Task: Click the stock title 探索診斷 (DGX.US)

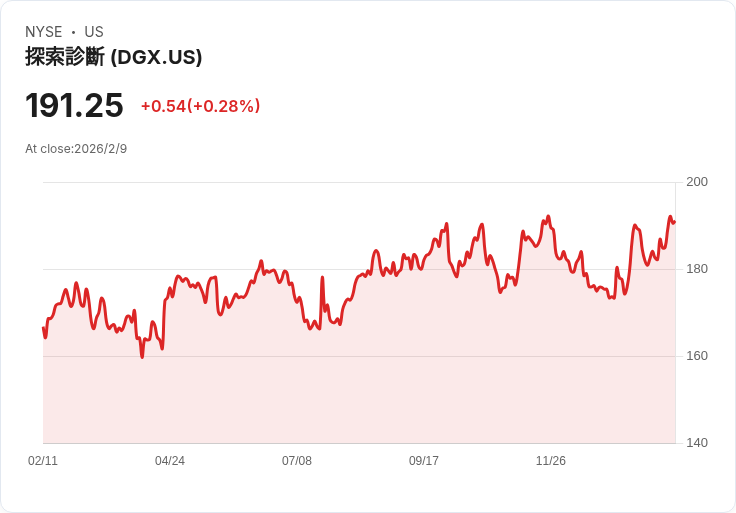Action: [x=114, y=57]
